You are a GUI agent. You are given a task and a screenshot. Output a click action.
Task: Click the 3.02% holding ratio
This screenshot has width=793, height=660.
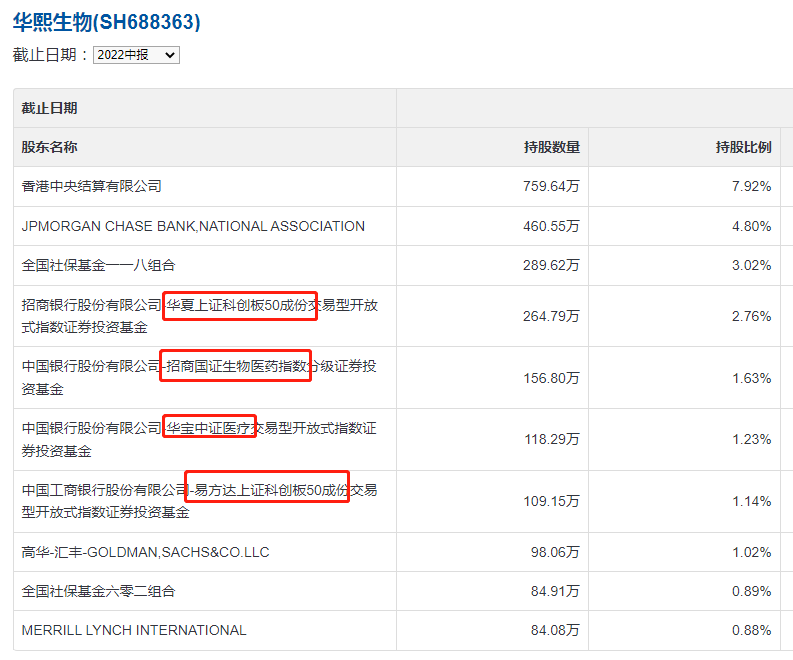pos(752,265)
